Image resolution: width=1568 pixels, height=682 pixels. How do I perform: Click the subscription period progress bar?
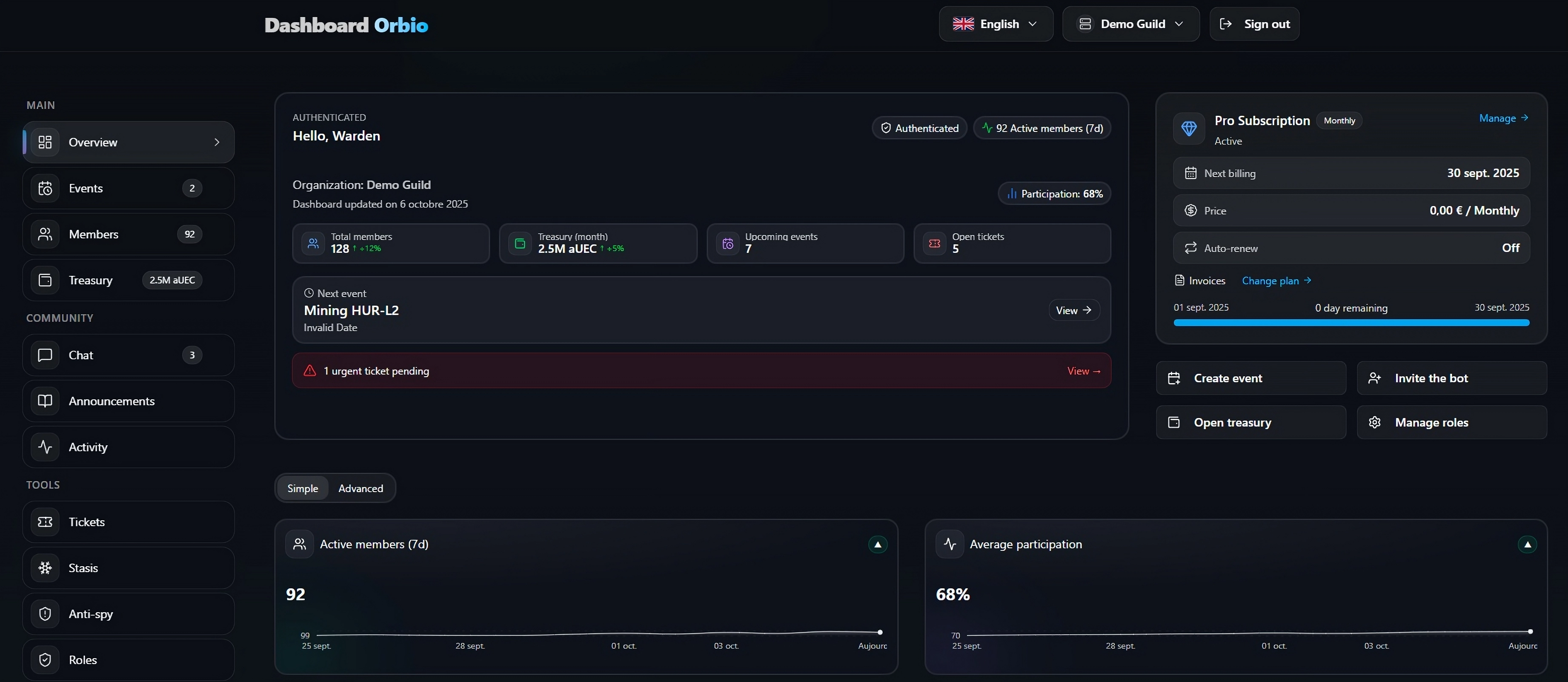1351,323
